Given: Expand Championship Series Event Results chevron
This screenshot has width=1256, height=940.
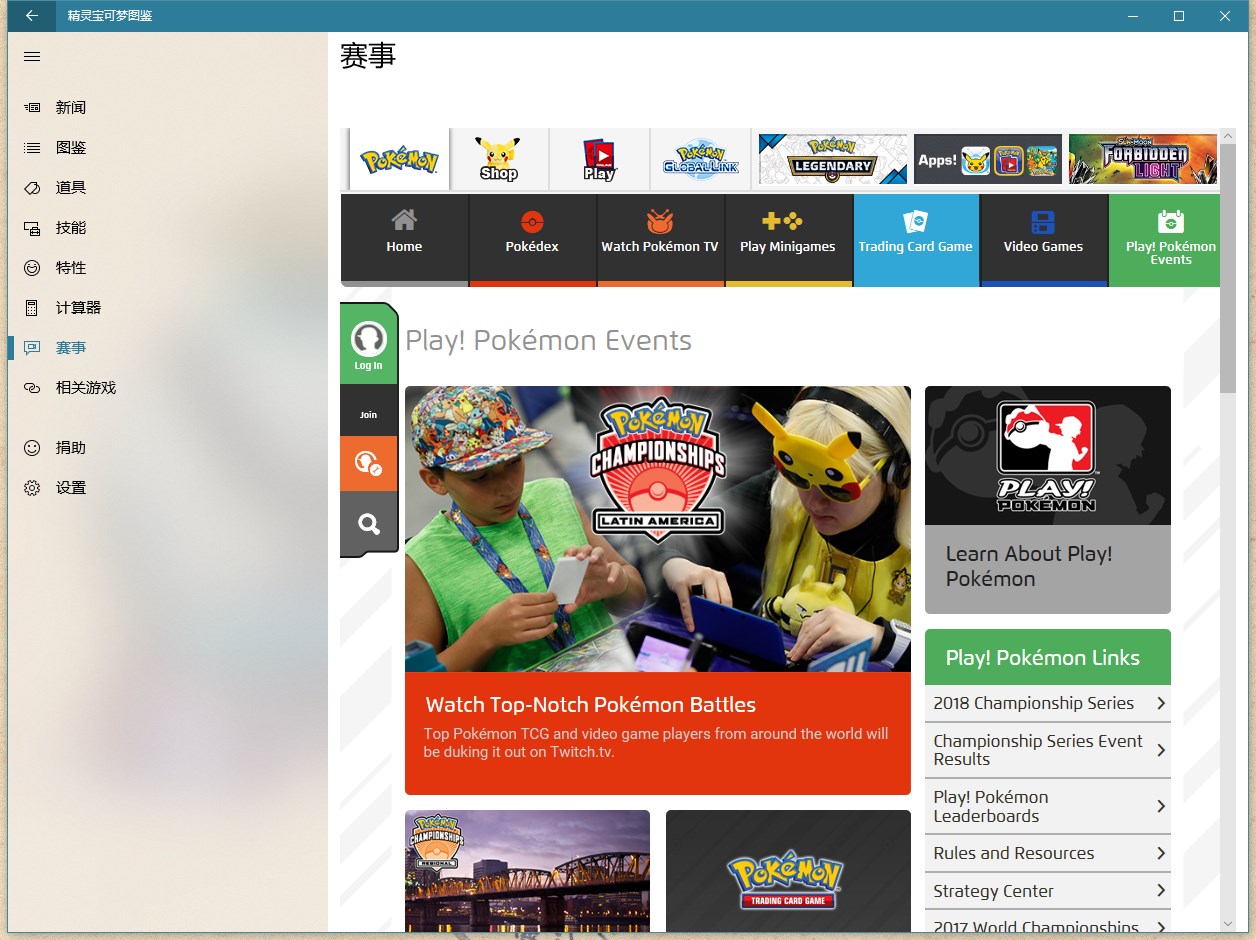Looking at the screenshot, I should 1160,750.
